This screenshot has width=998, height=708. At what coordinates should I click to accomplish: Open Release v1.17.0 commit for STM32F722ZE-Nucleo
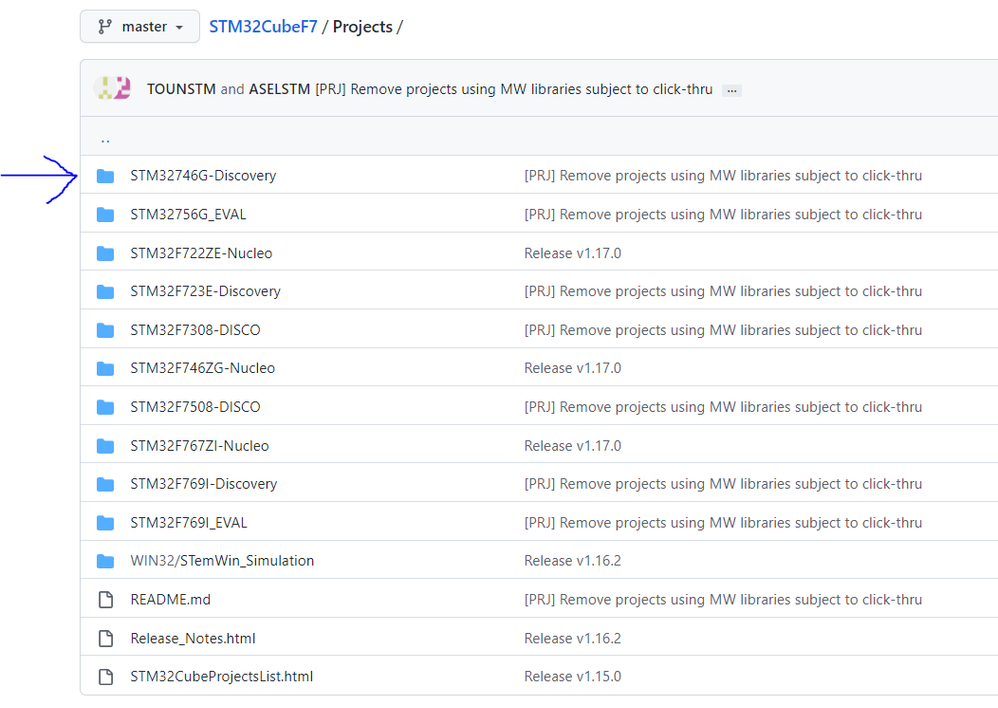click(573, 253)
